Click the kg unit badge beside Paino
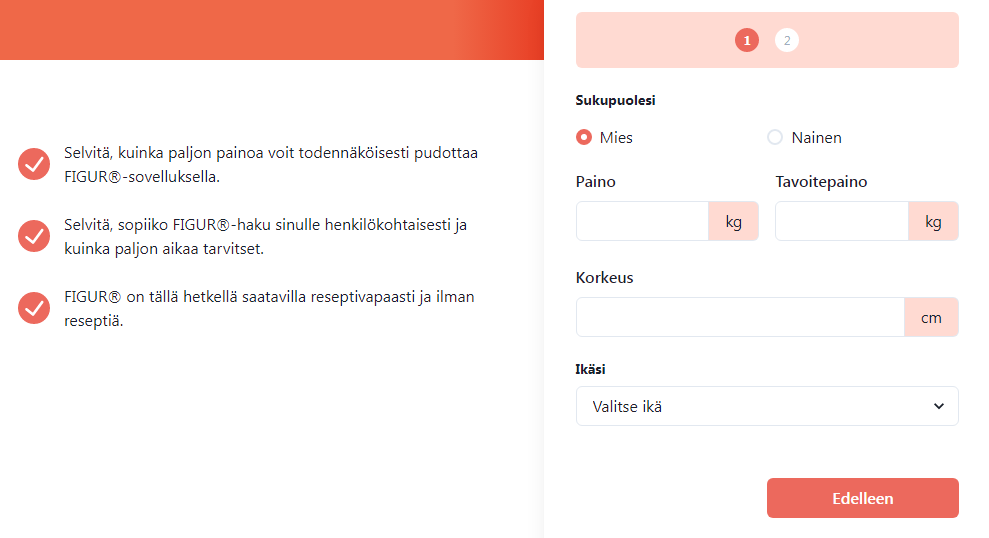This screenshot has height=538, width=989. pos(733,221)
